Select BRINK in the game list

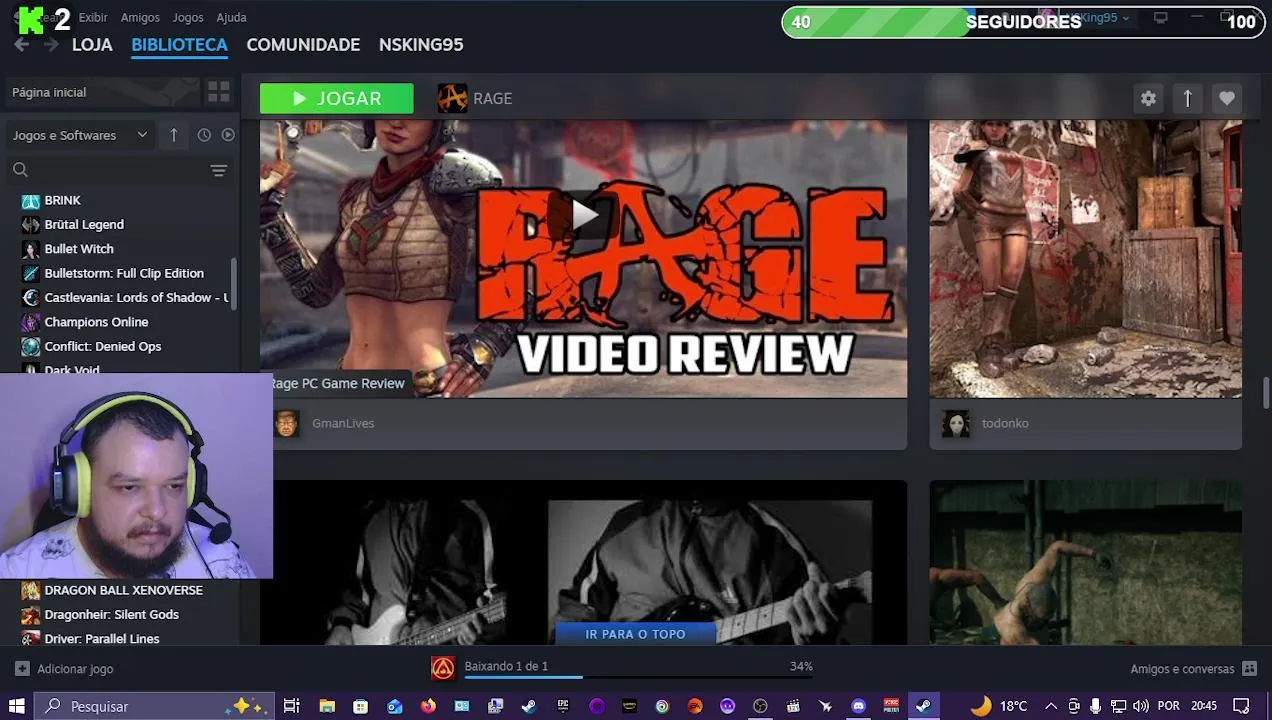coord(62,200)
